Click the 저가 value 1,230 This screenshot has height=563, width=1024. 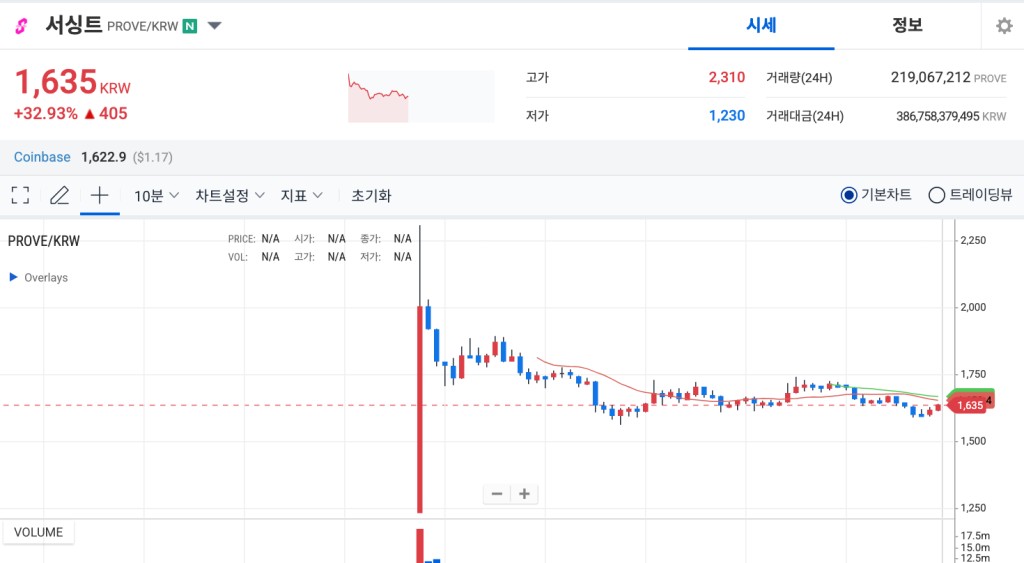pos(726,116)
